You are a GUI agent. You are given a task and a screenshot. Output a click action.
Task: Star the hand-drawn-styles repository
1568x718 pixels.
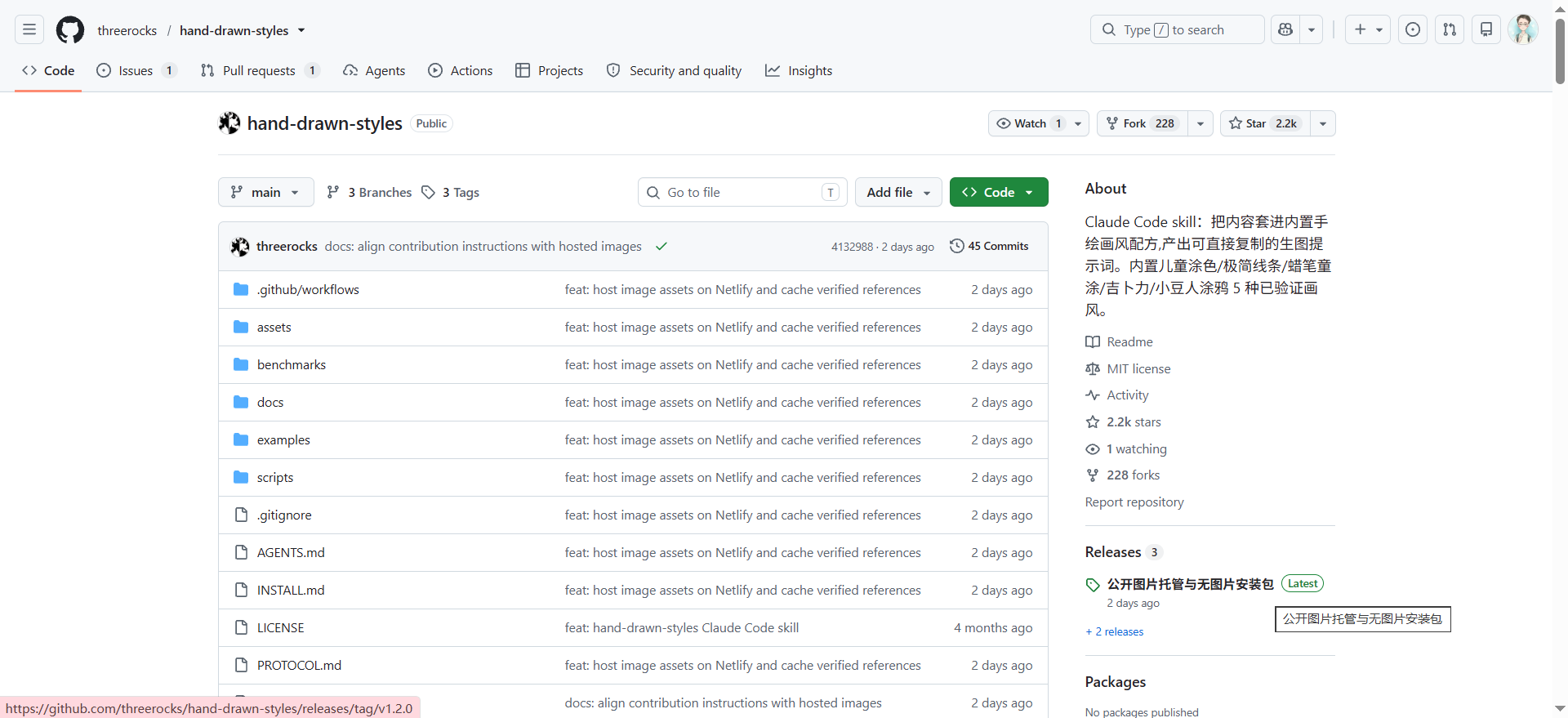pos(1265,123)
